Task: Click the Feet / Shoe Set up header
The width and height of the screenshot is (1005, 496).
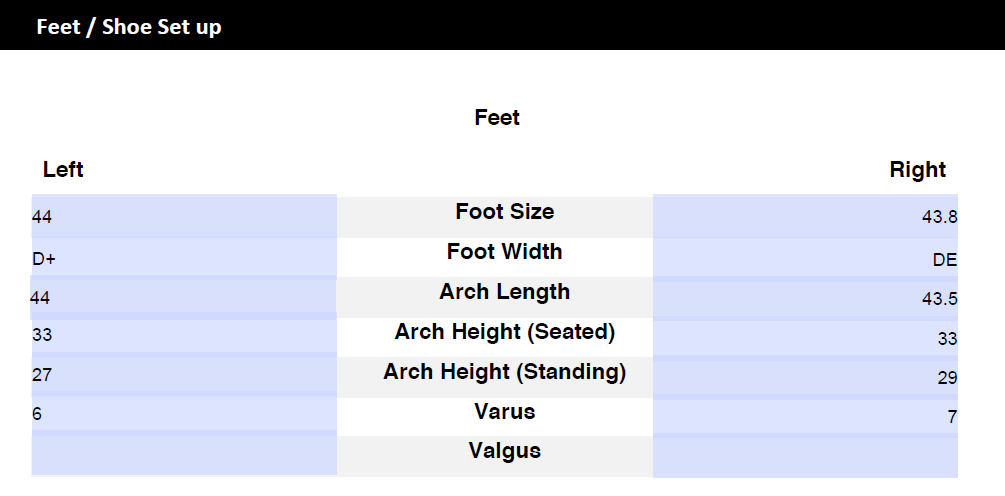Action: click(129, 26)
